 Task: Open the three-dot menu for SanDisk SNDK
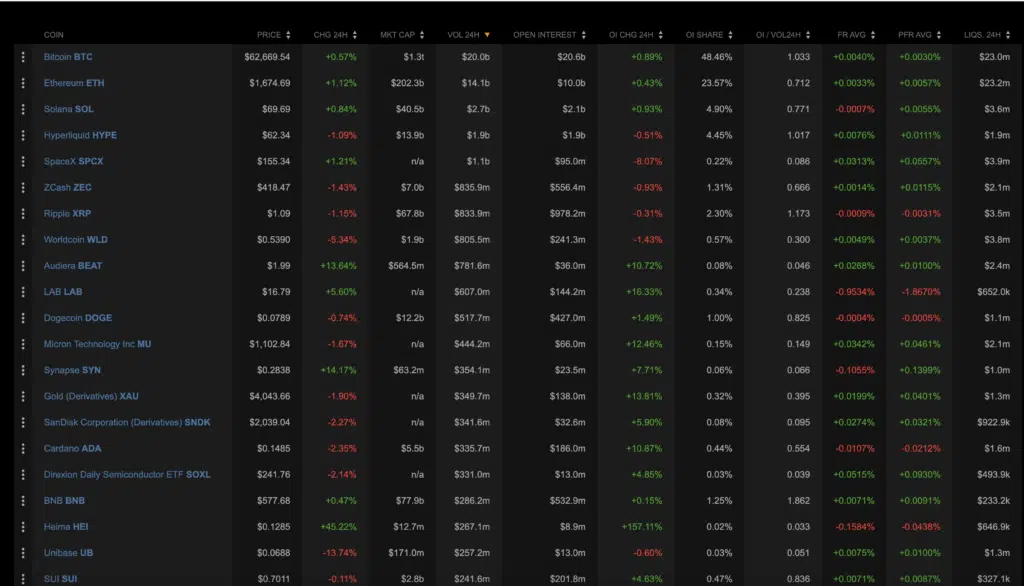(x=23, y=423)
